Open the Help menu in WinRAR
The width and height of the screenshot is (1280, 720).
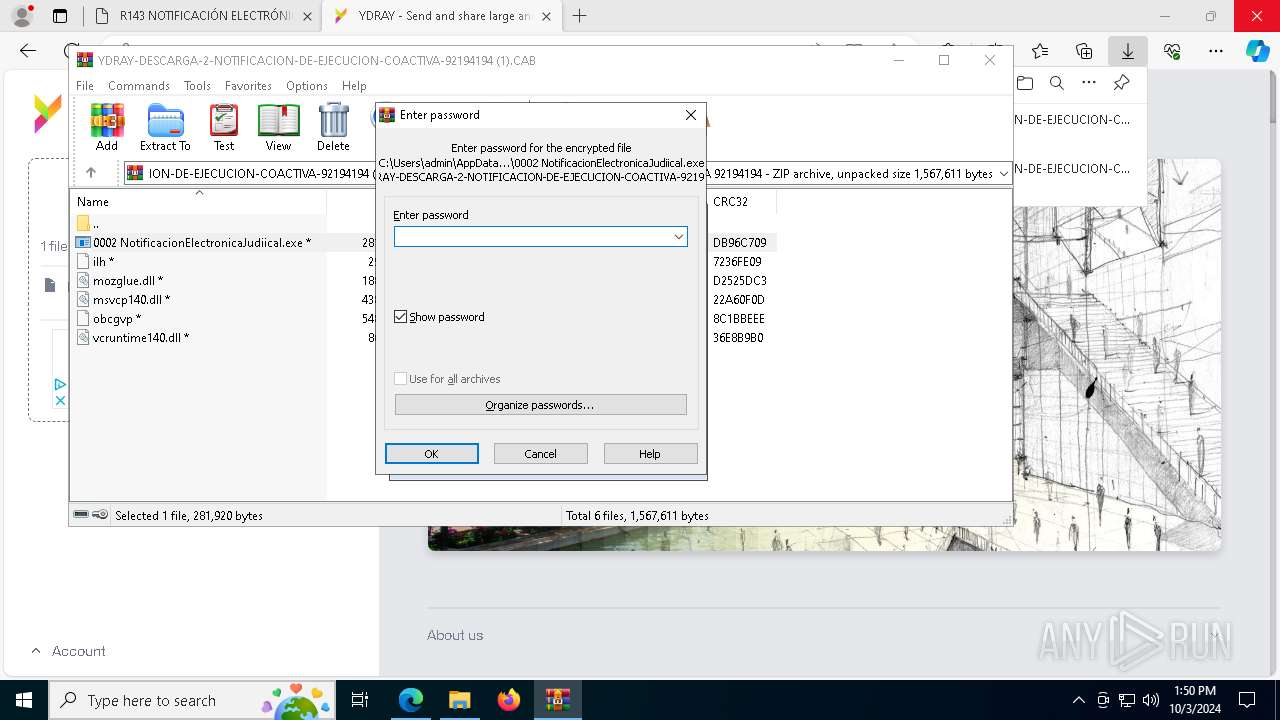pyautogui.click(x=354, y=86)
